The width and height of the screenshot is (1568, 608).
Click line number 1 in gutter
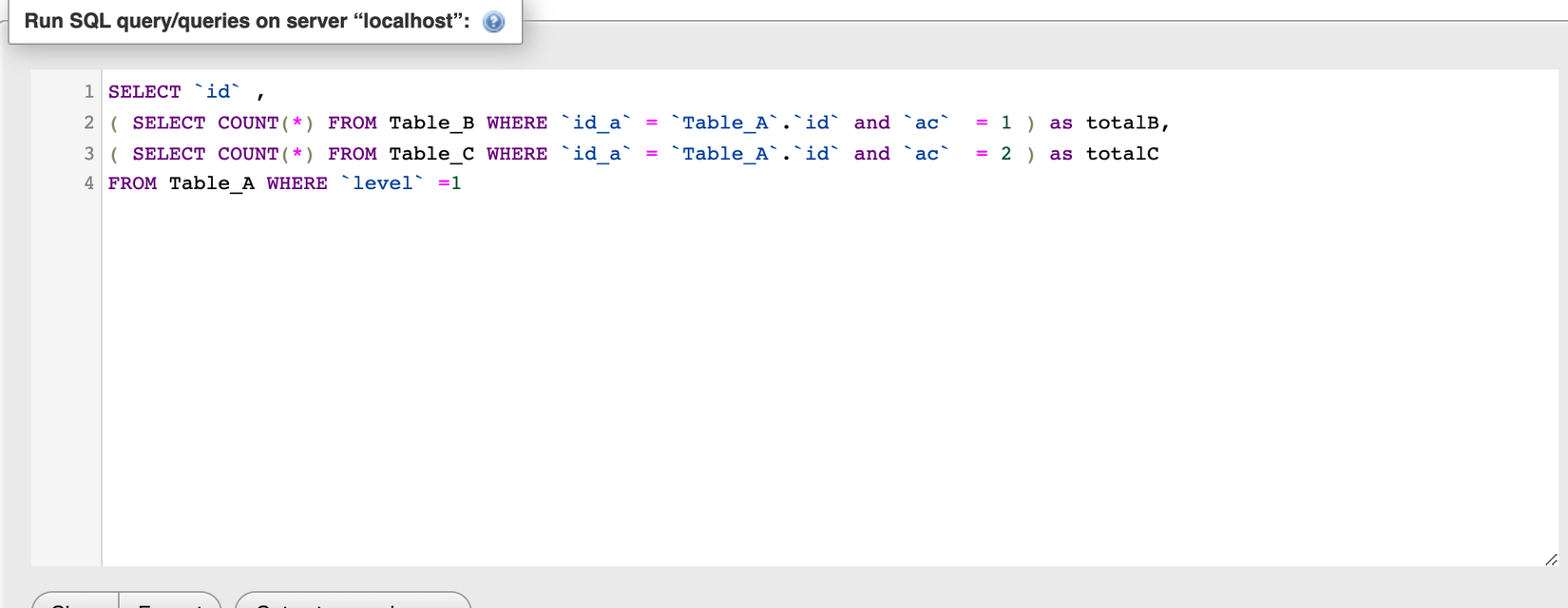[x=88, y=91]
